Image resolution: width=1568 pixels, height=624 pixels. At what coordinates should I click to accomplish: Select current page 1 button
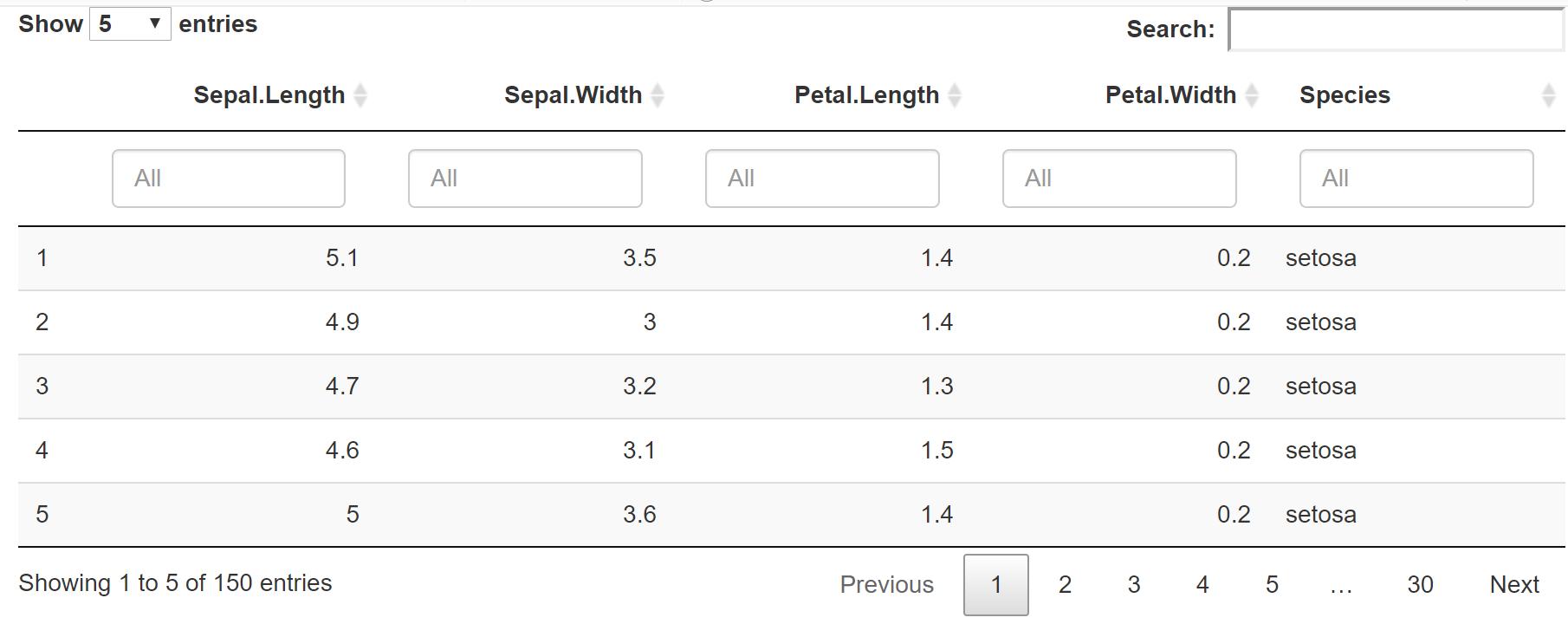(x=996, y=585)
